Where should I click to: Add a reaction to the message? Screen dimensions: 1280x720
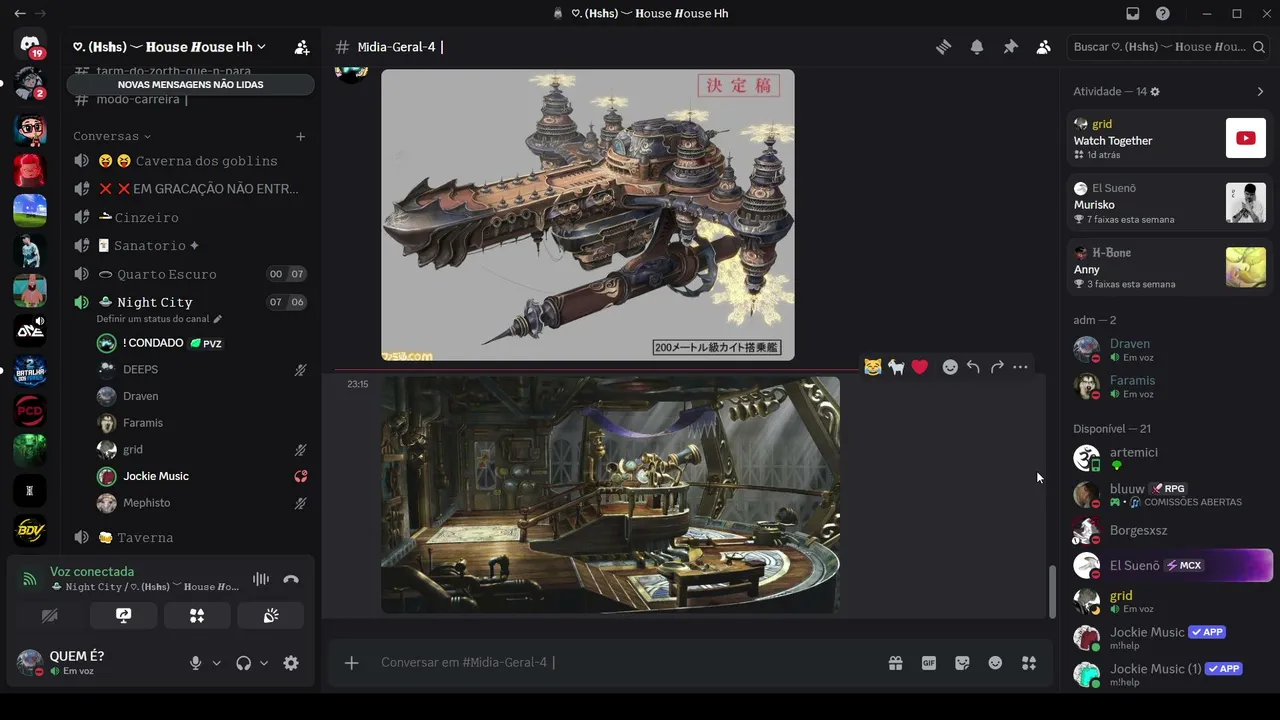(x=950, y=367)
